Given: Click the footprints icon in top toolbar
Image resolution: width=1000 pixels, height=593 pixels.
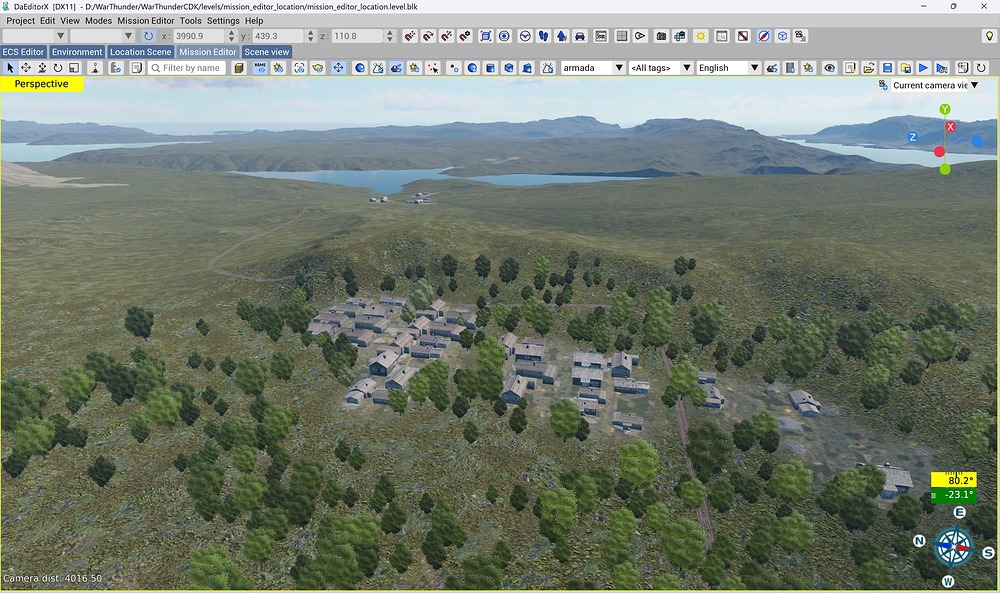Looking at the screenshot, I should tap(543, 36).
